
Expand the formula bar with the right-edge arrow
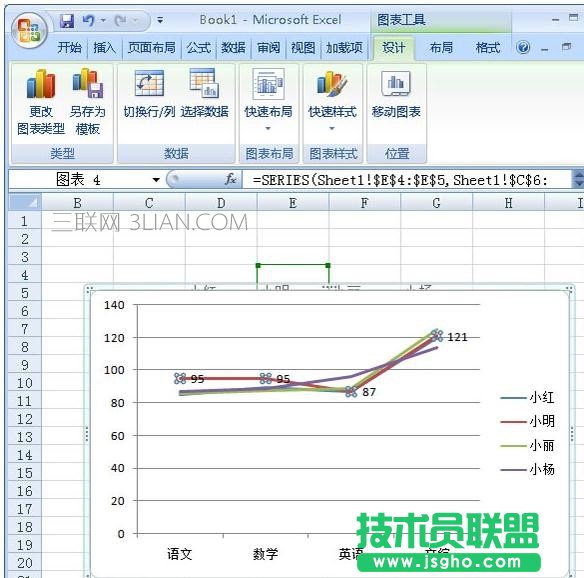click(x=578, y=180)
